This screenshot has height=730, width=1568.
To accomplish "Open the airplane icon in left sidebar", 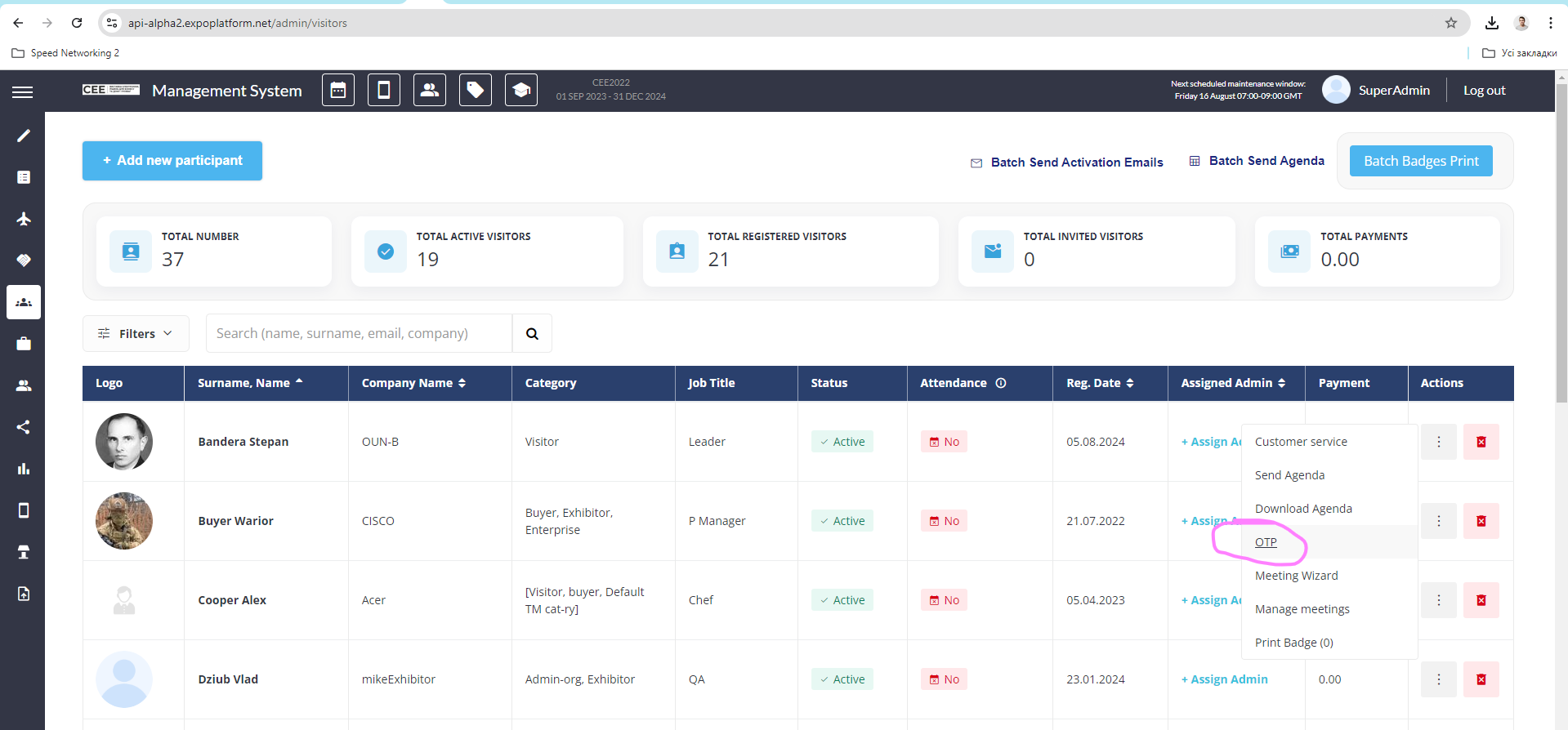I will [24, 219].
